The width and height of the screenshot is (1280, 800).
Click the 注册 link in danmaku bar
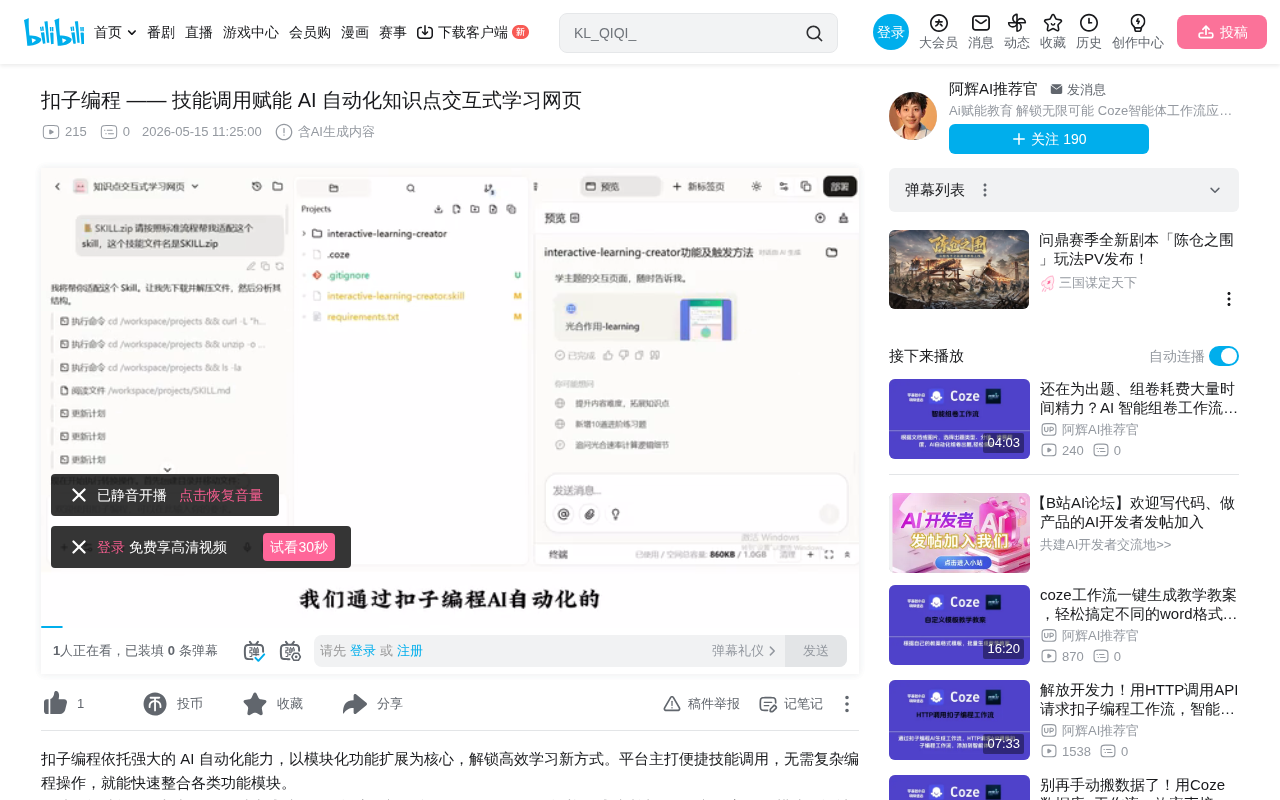coord(410,651)
